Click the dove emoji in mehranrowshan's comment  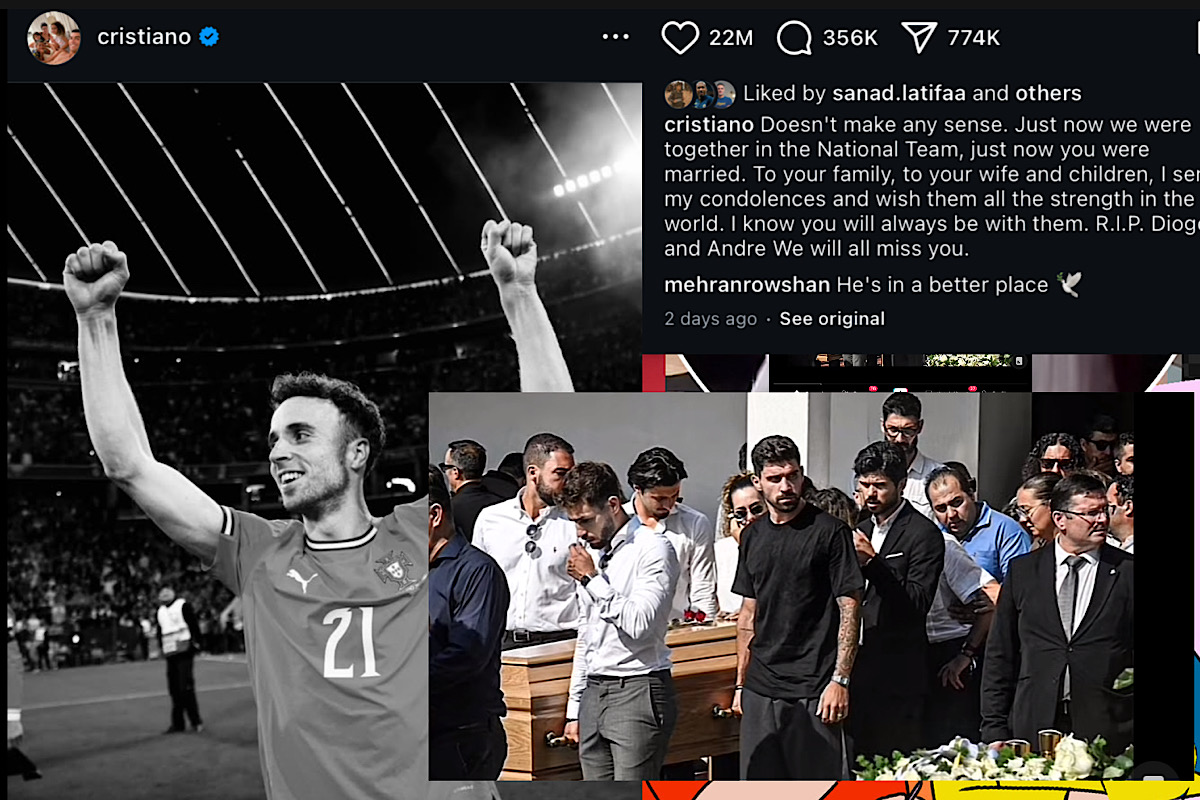pyautogui.click(x=1069, y=285)
